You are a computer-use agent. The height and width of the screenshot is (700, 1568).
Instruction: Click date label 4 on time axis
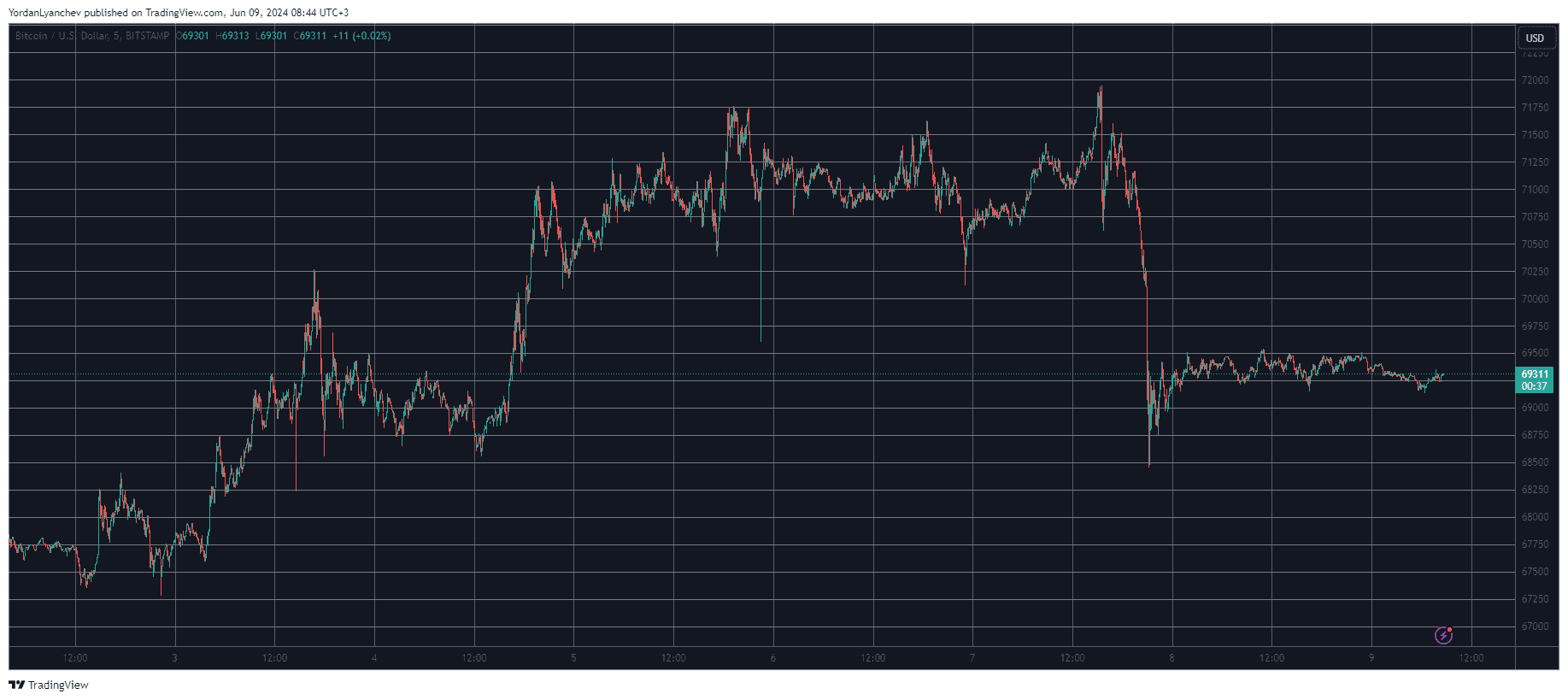(374, 658)
